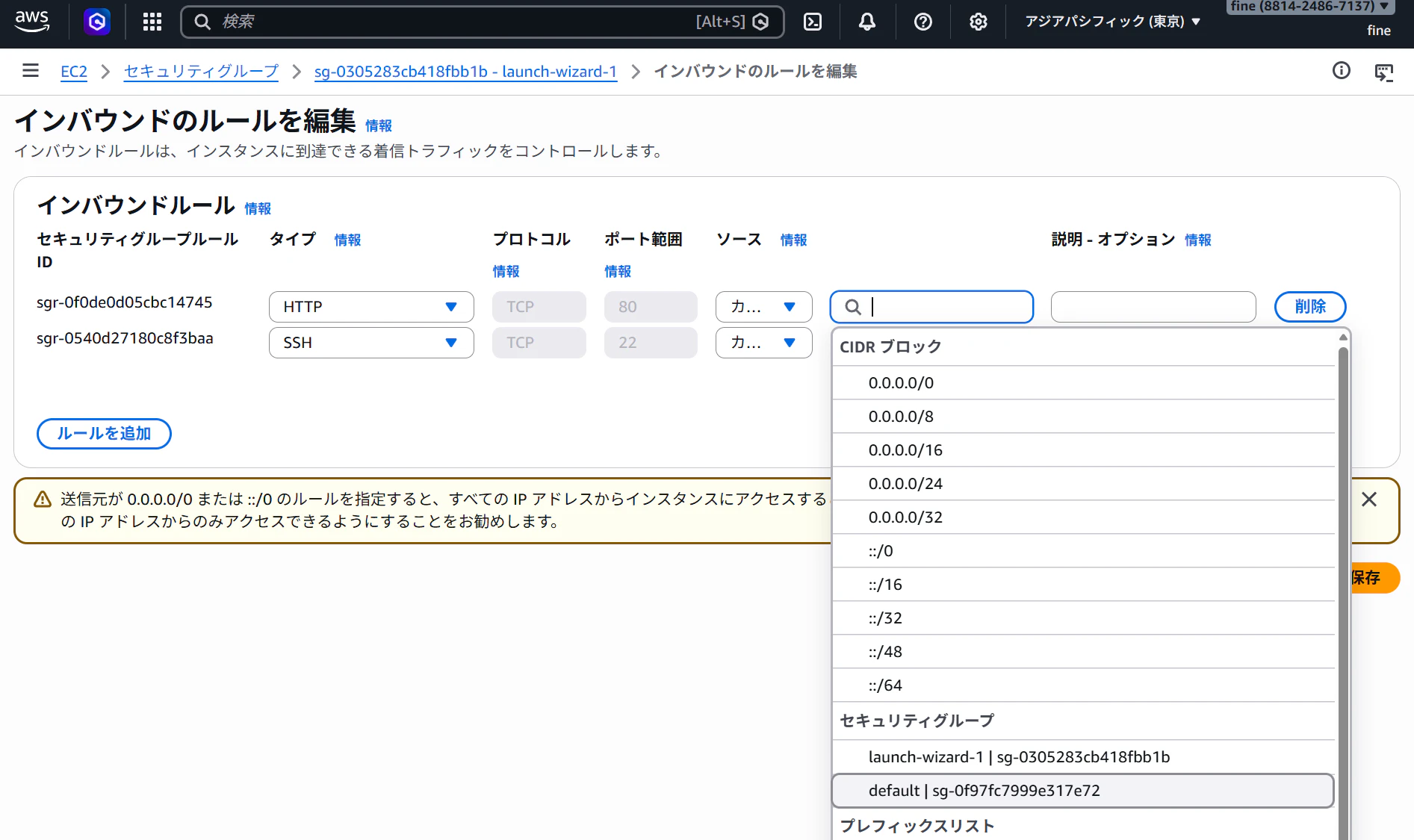1414x840 pixels.
Task: Select CIDR block 0.0.0.0/8
Action: [1083, 417]
